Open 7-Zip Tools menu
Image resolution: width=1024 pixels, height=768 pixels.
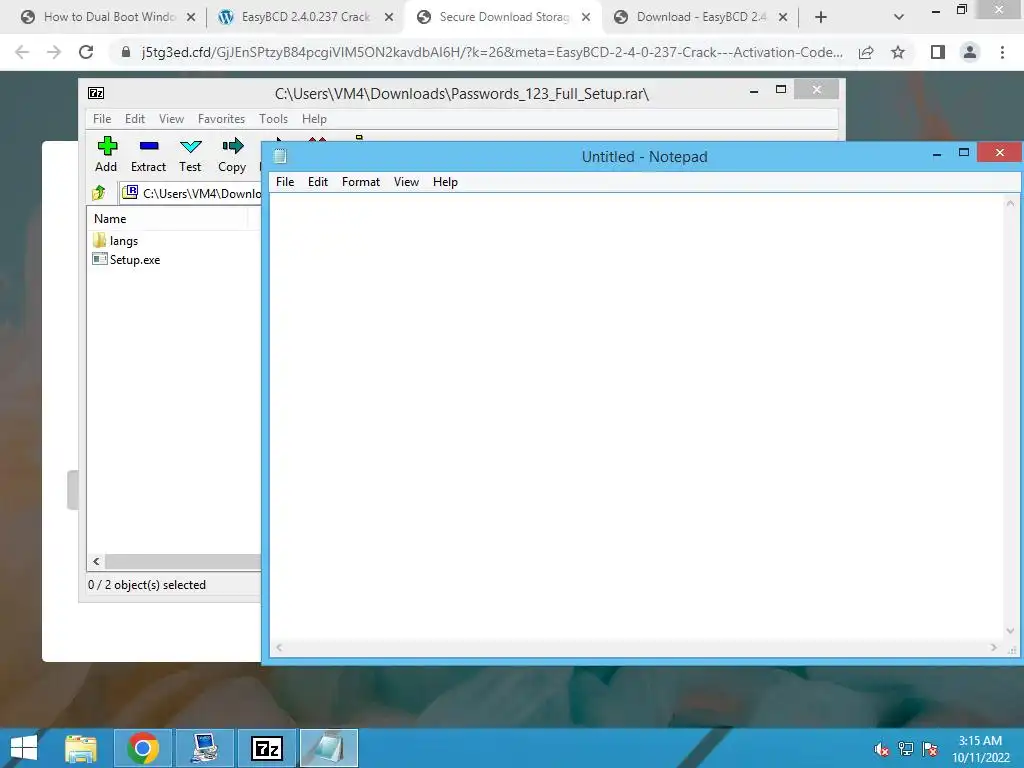click(x=273, y=119)
